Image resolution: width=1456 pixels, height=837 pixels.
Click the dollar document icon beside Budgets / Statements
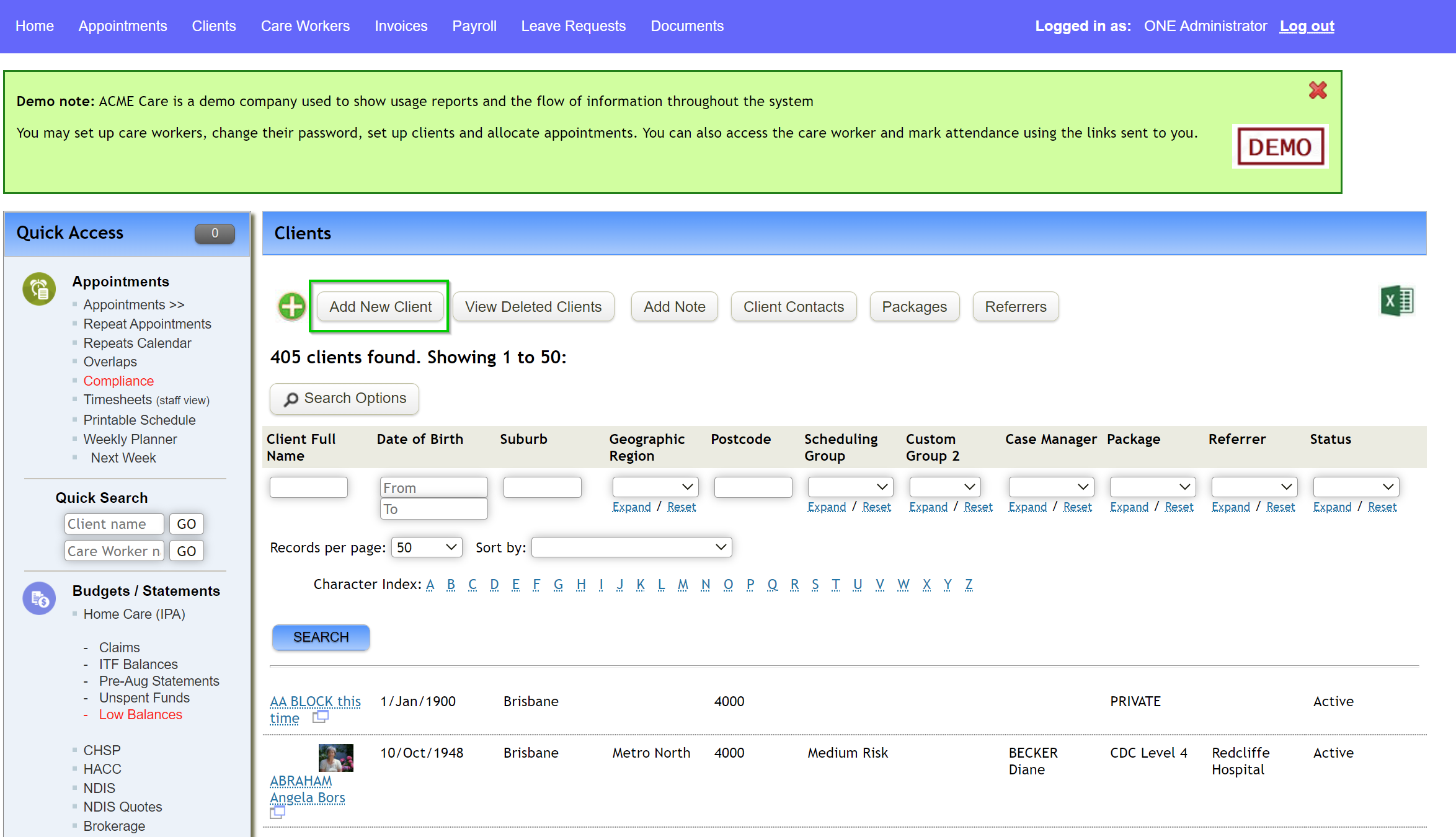pos(38,598)
